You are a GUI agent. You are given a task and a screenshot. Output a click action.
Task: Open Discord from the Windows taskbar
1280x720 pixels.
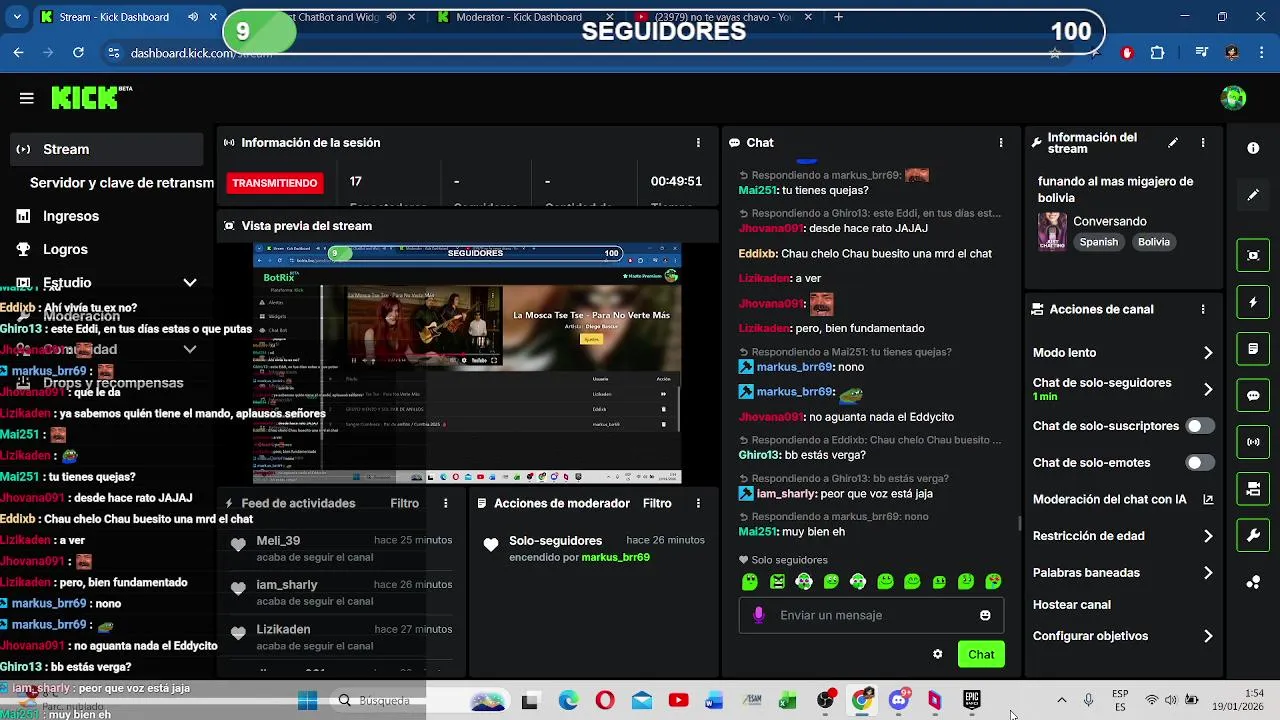[898, 700]
